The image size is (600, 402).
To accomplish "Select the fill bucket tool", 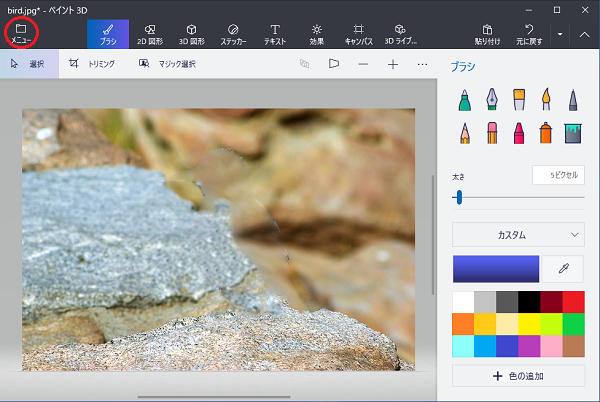I will coord(572,133).
